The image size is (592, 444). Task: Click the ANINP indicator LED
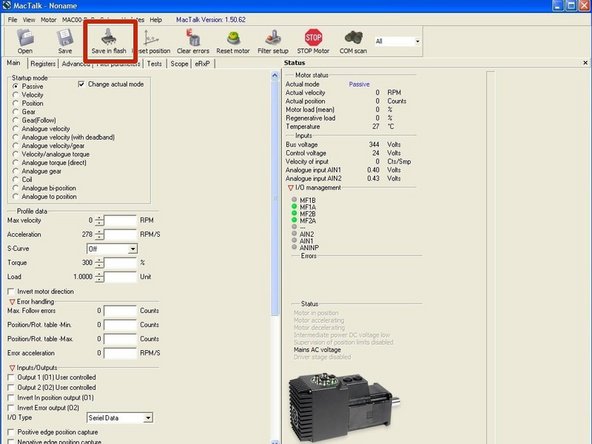[294, 247]
